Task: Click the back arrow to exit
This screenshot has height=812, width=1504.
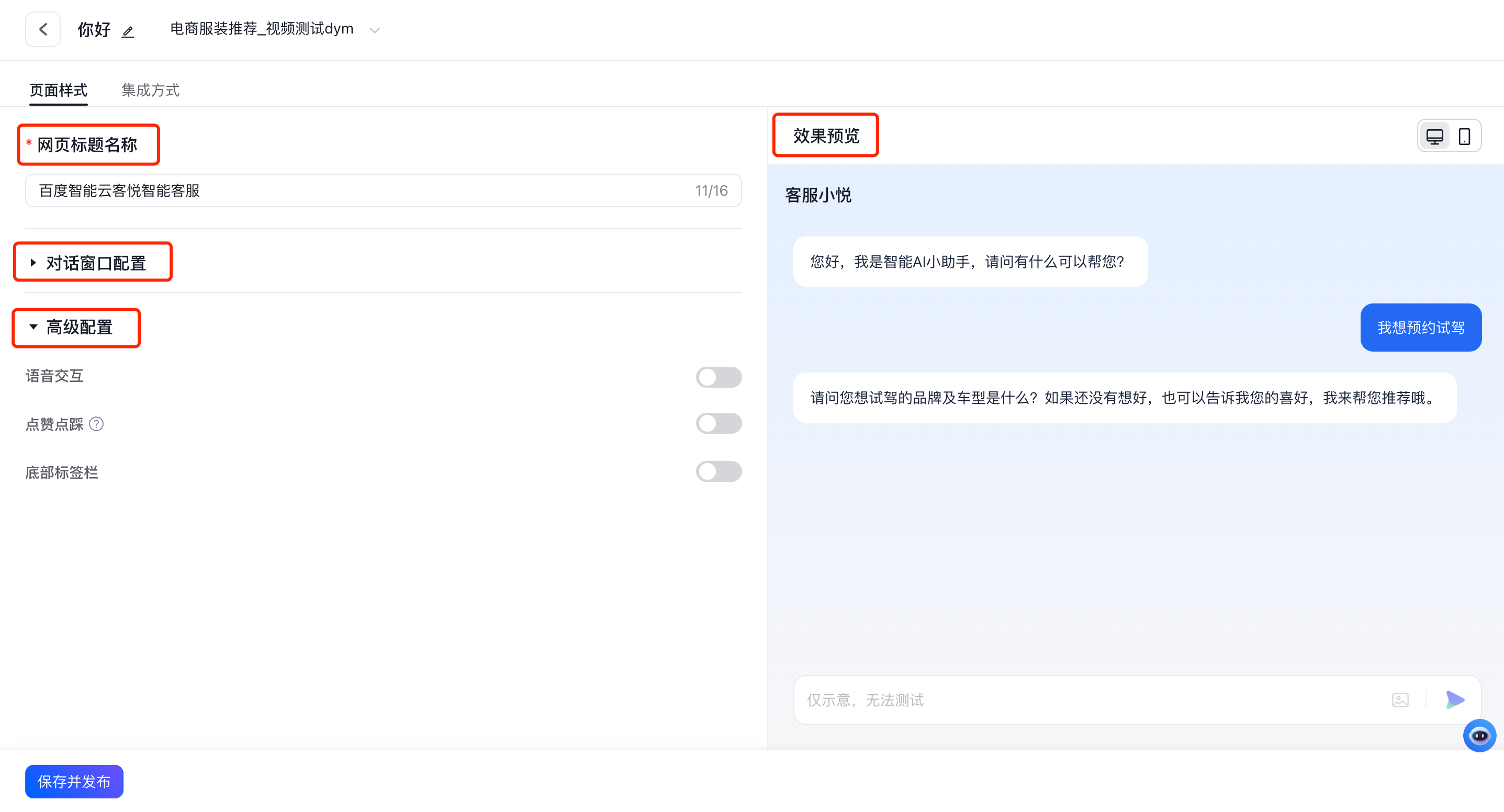Action: [x=42, y=29]
